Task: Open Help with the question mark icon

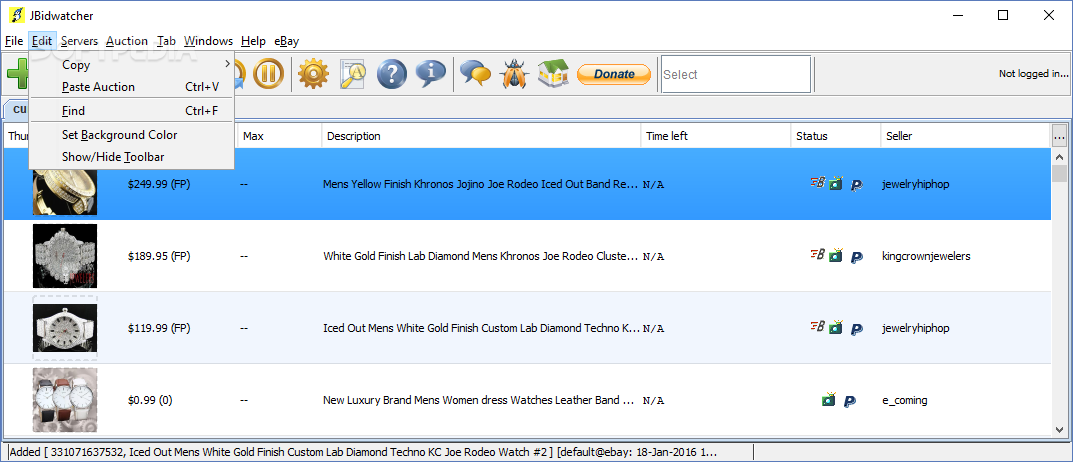Action: click(391, 73)
